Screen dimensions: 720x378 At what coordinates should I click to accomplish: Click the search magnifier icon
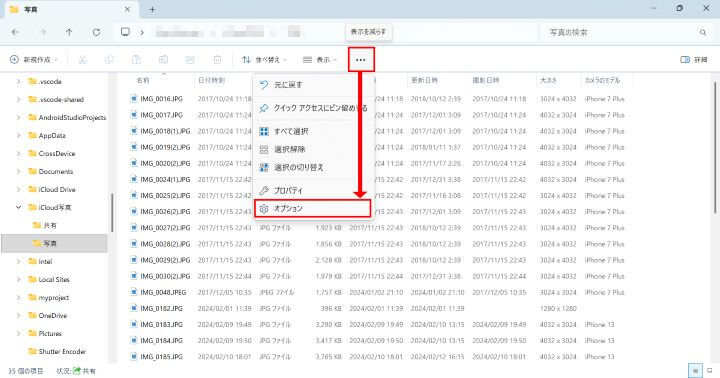pyautogui.click(x=703, y=33)
